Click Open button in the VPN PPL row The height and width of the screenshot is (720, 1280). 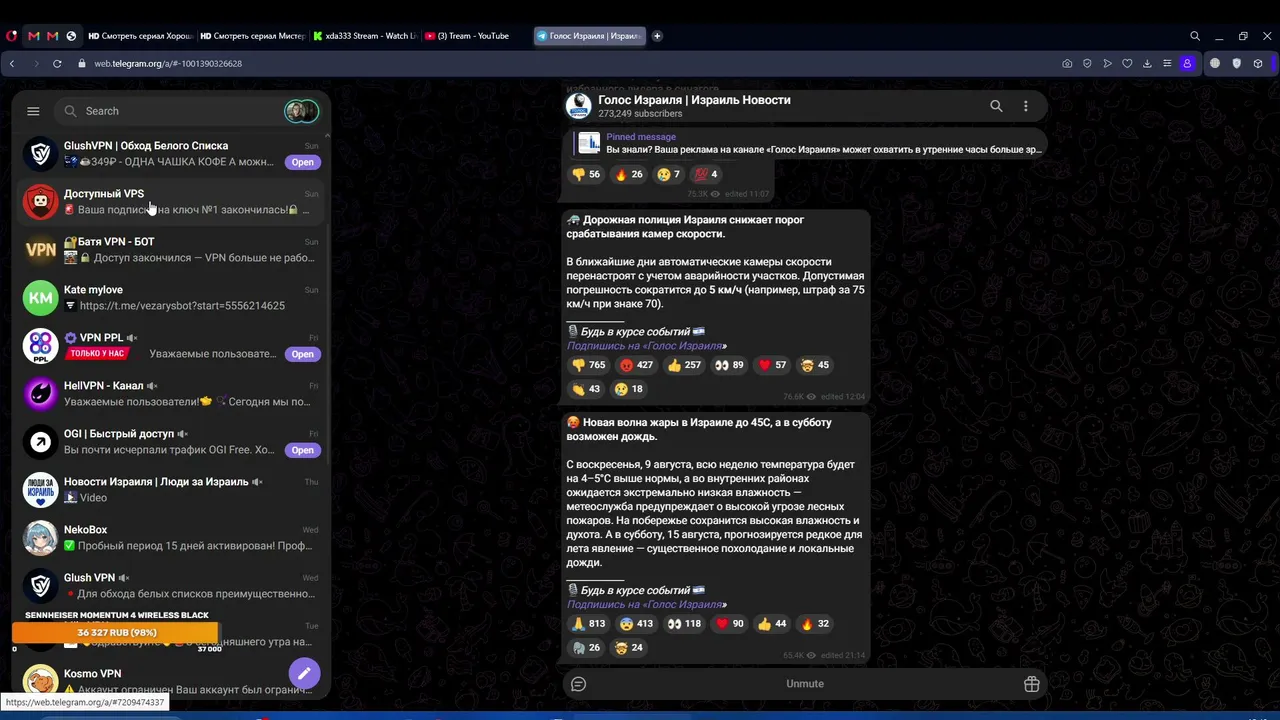(302, 354)
